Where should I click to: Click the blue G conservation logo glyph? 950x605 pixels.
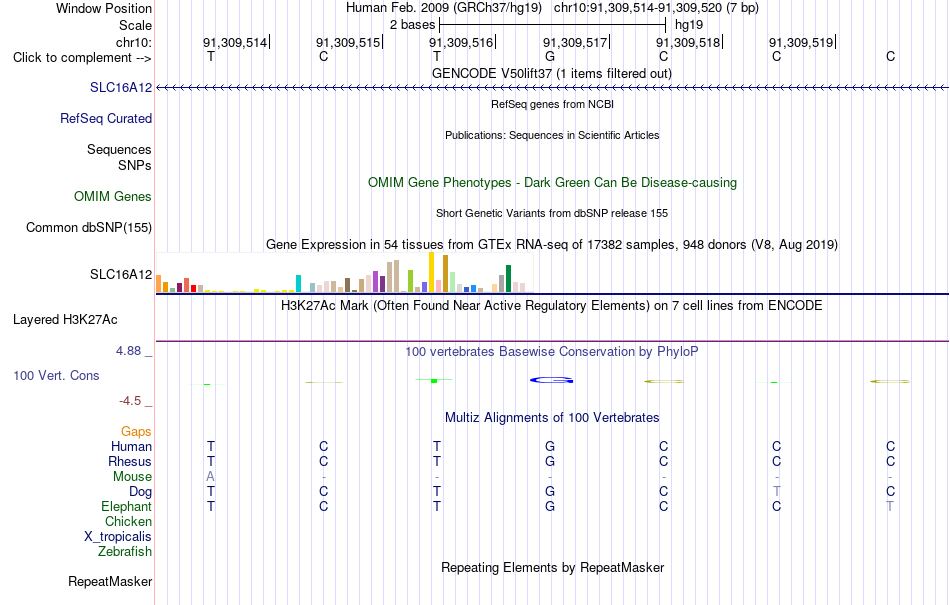pos(551,380)
